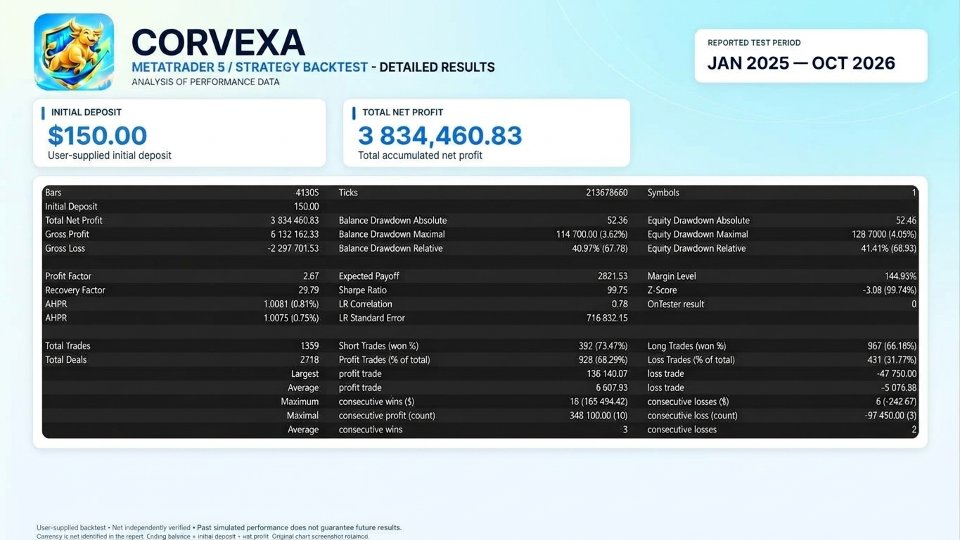Select Long Trades value "967 (66.18%)"
Screen dimensions: 960x540
pos(892,346)
